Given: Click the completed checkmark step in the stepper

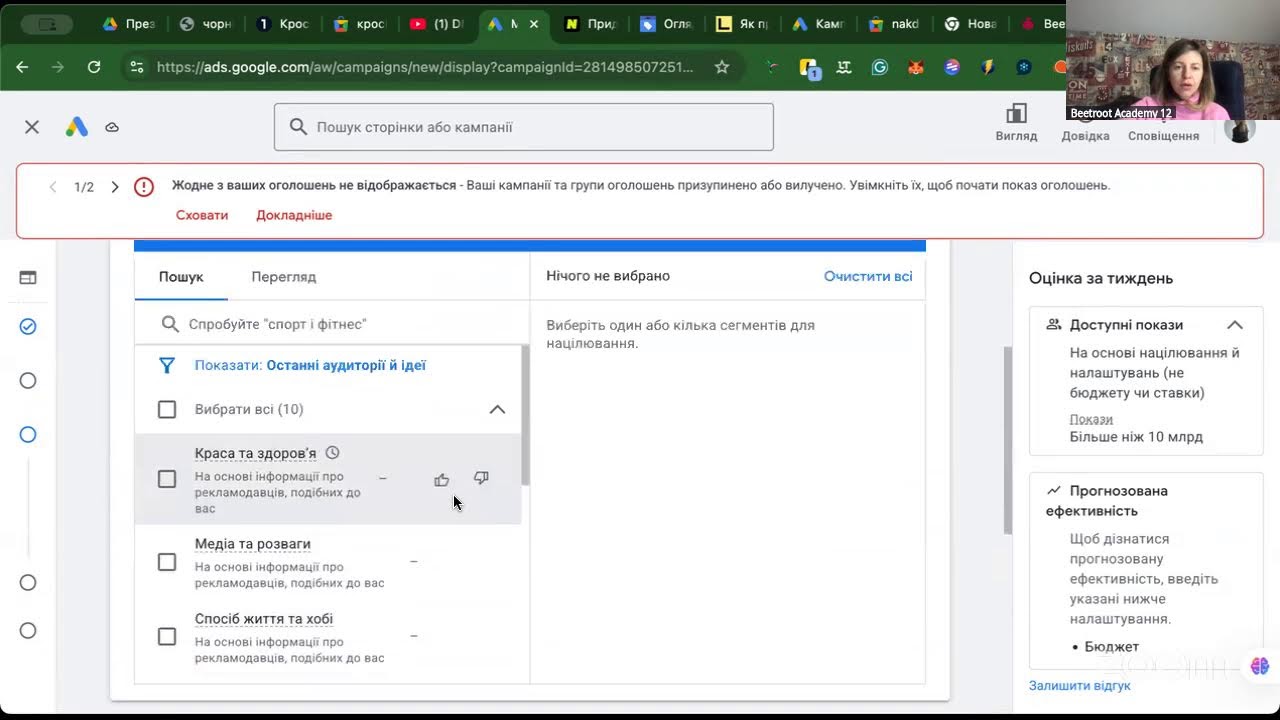Looking at the screenshot, I should click(28, 326).
